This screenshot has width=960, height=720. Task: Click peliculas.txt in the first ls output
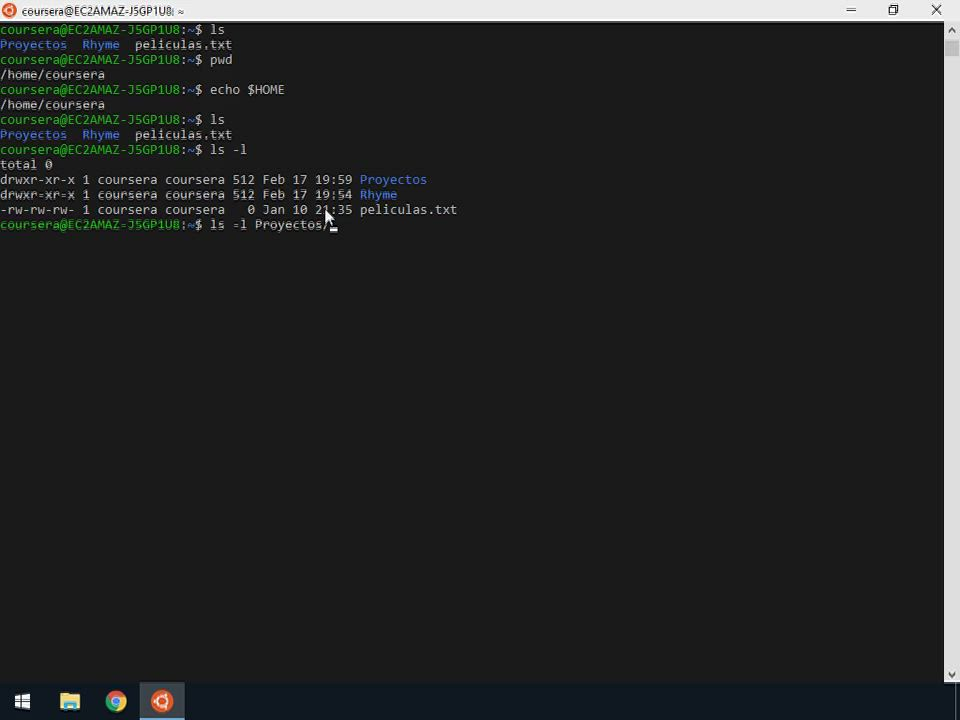pyautogui.click(x=183, y=45)
